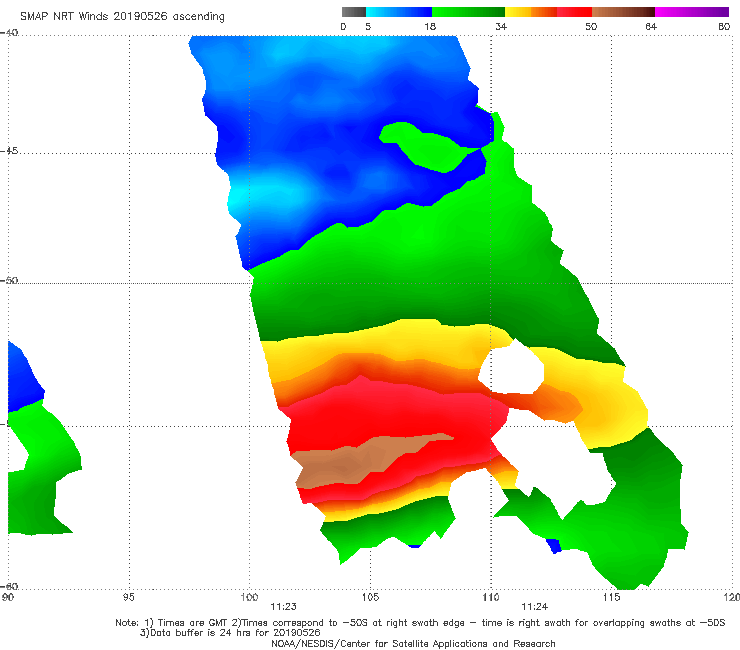Click the NOAA/NESDIS credit line
The image size is (740, 650).
[x=413, y=643]
